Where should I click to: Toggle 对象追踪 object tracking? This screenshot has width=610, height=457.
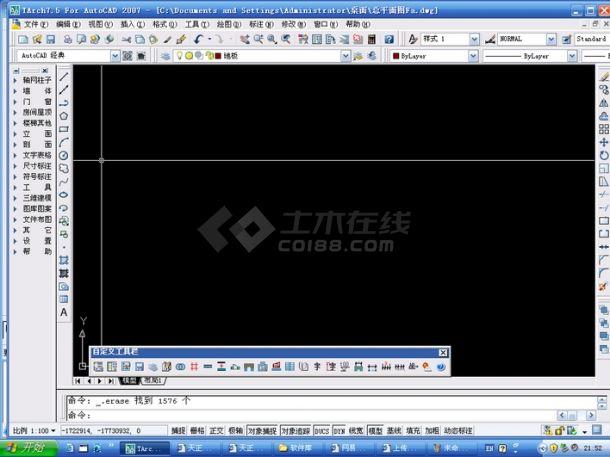point(296,431)
